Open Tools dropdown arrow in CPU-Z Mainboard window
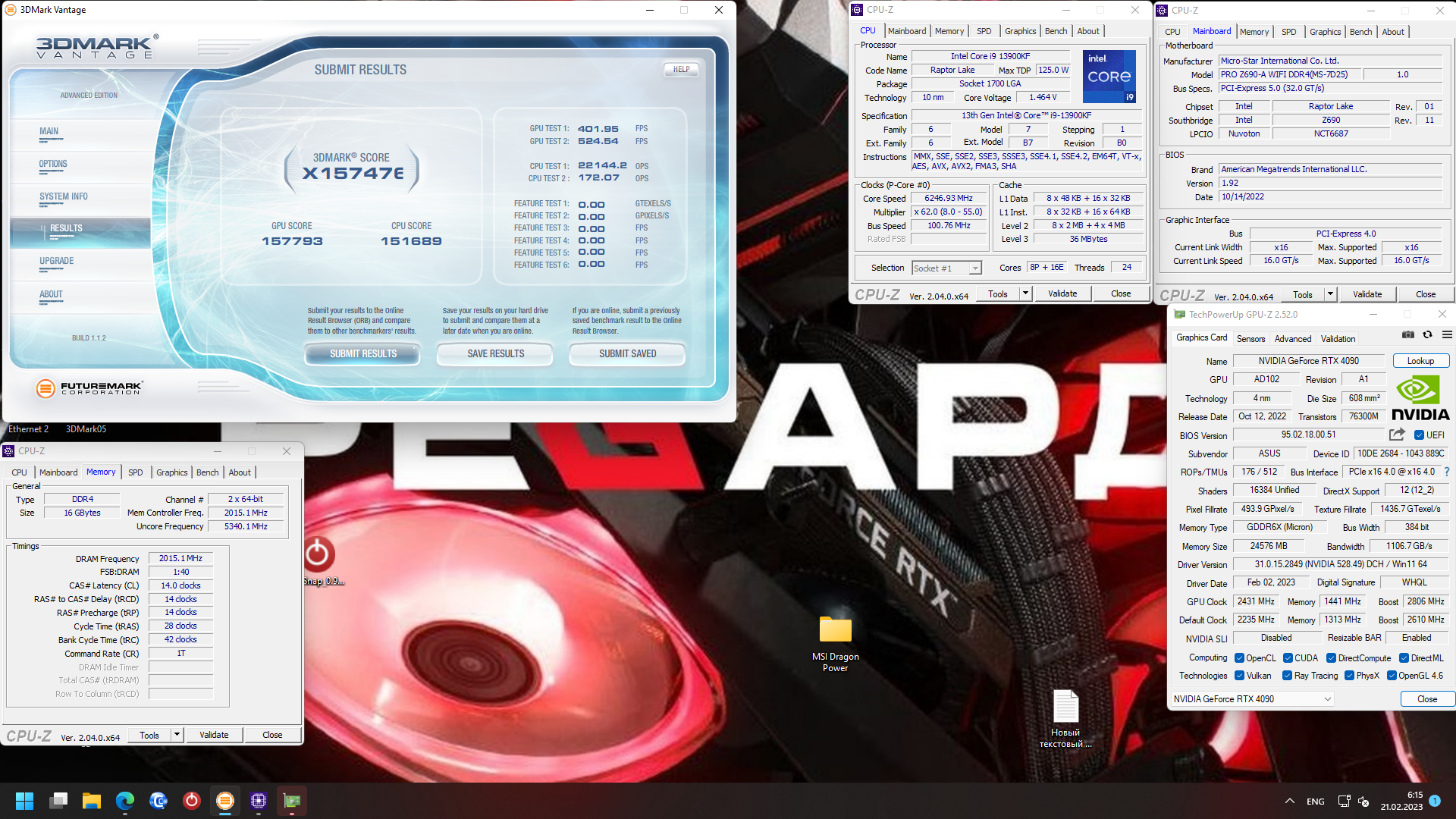This screenshot has height=819, width=1456. pyautogui.click(x=1330, y=294)
